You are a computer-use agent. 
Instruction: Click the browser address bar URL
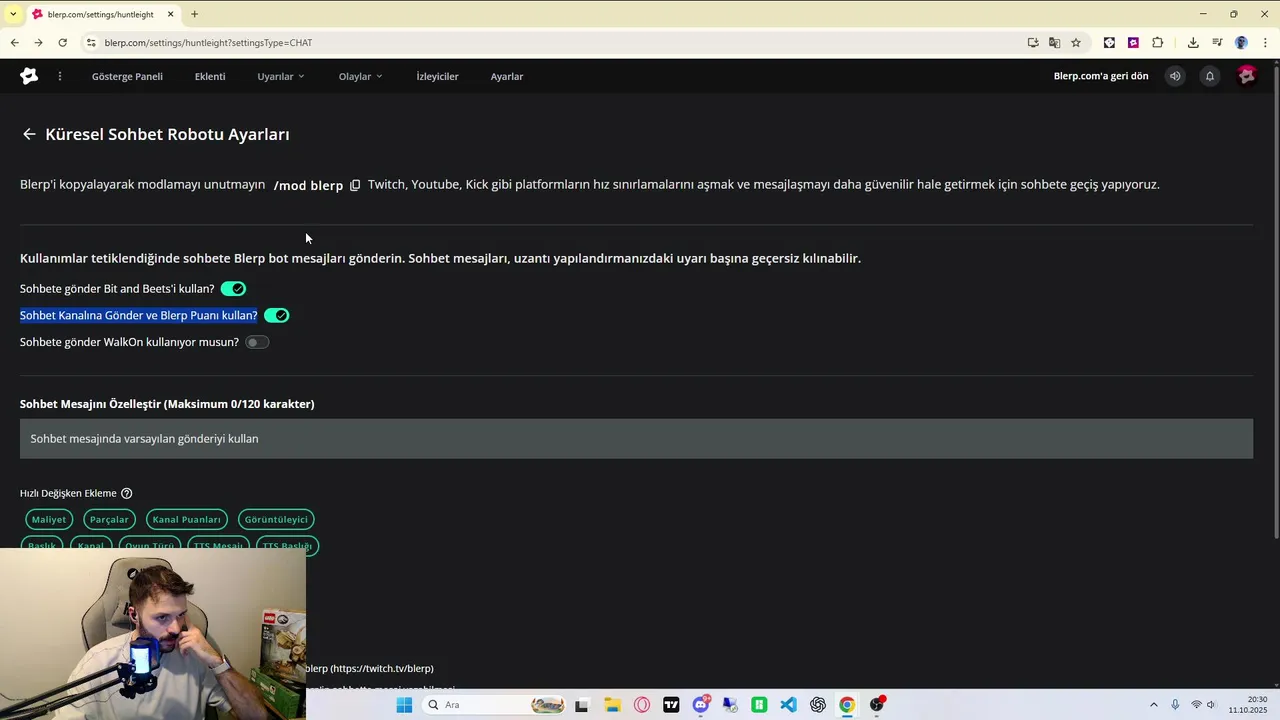pyautogui.click(x=208, y=43)
